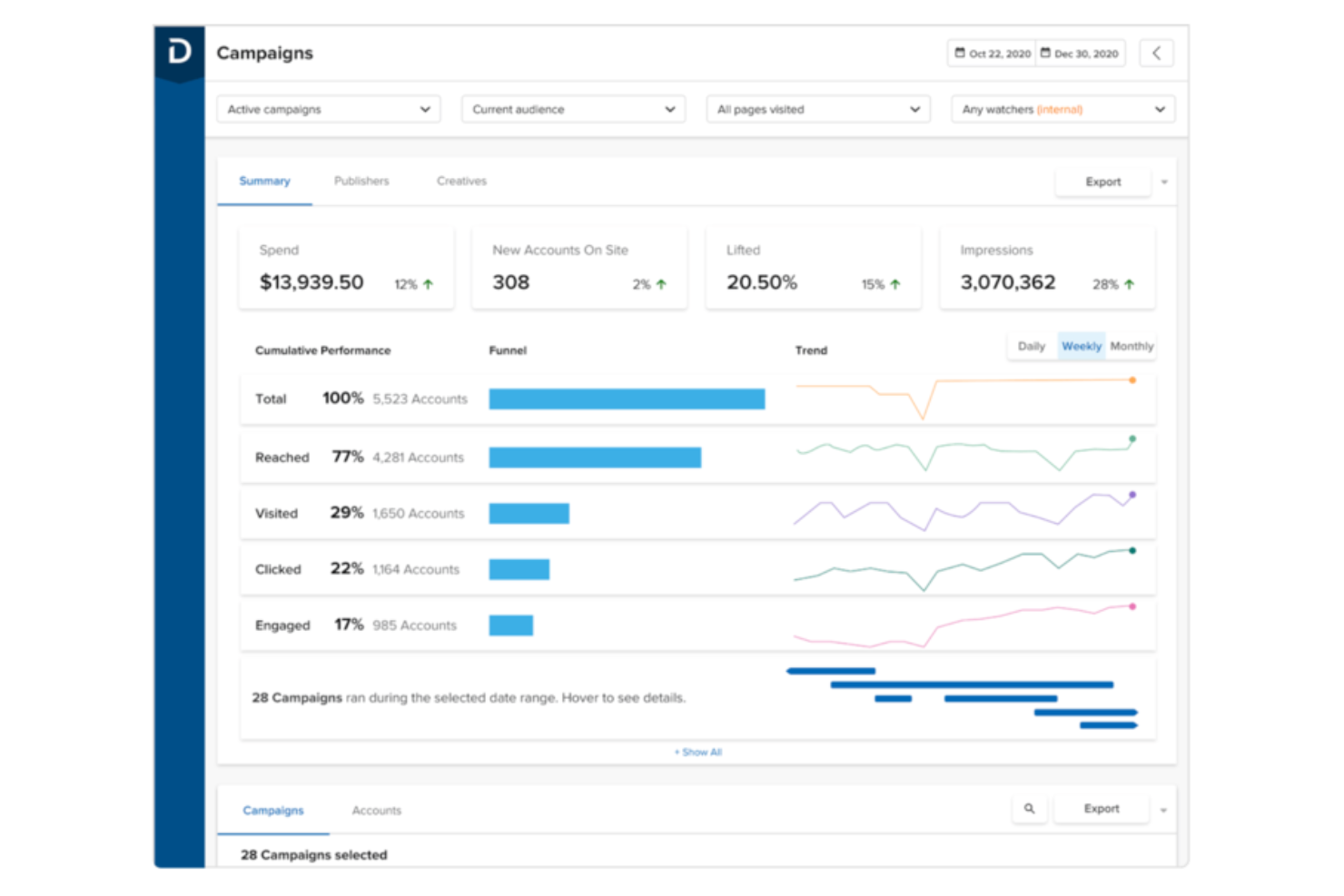Image resolution: width=1344 pixels, height=896 pixels.
Task: Click '4,281 Accounts' text in Reached row
Action: coord(418,458)
